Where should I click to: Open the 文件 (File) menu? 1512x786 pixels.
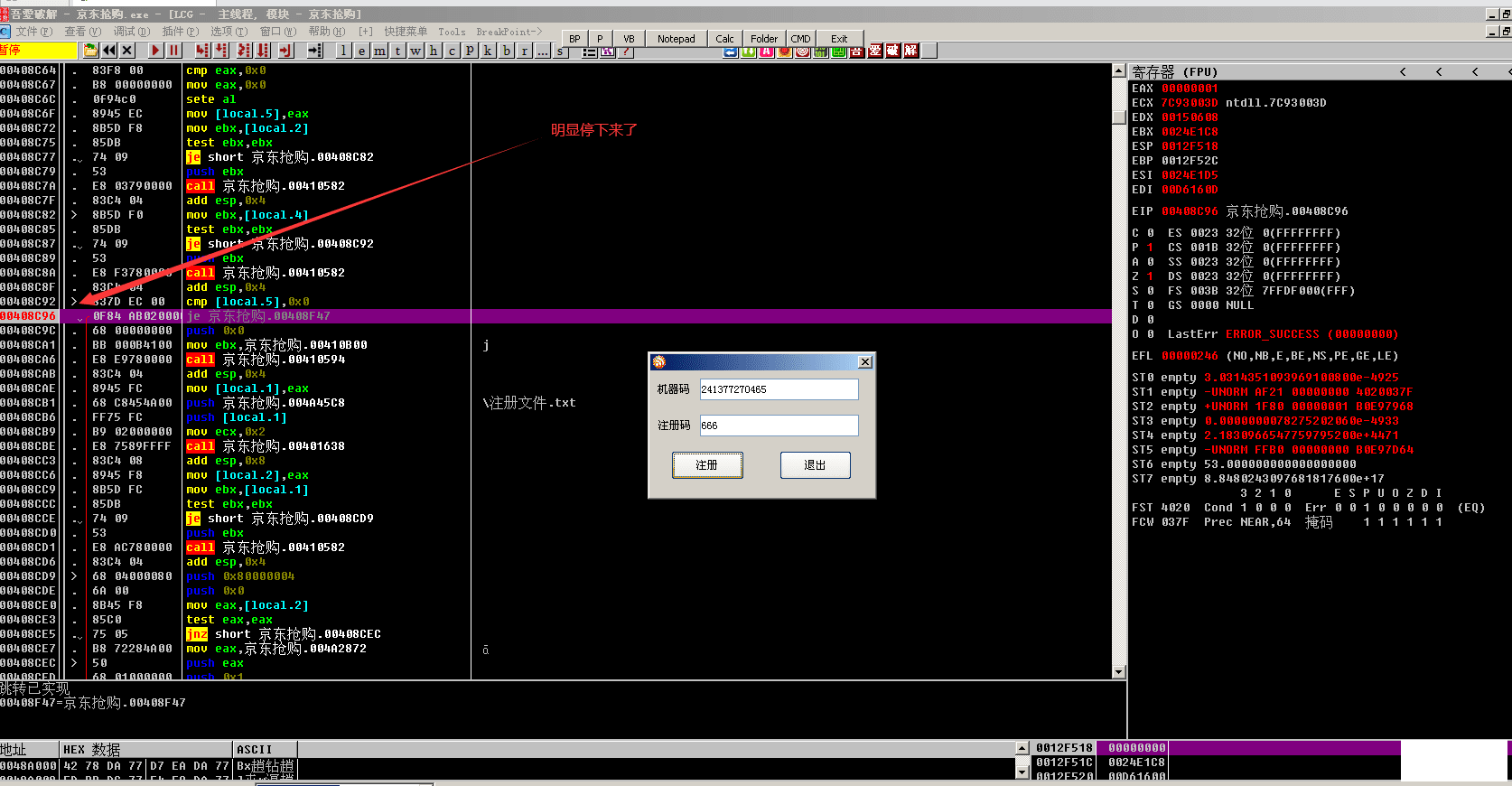[34, 31]
